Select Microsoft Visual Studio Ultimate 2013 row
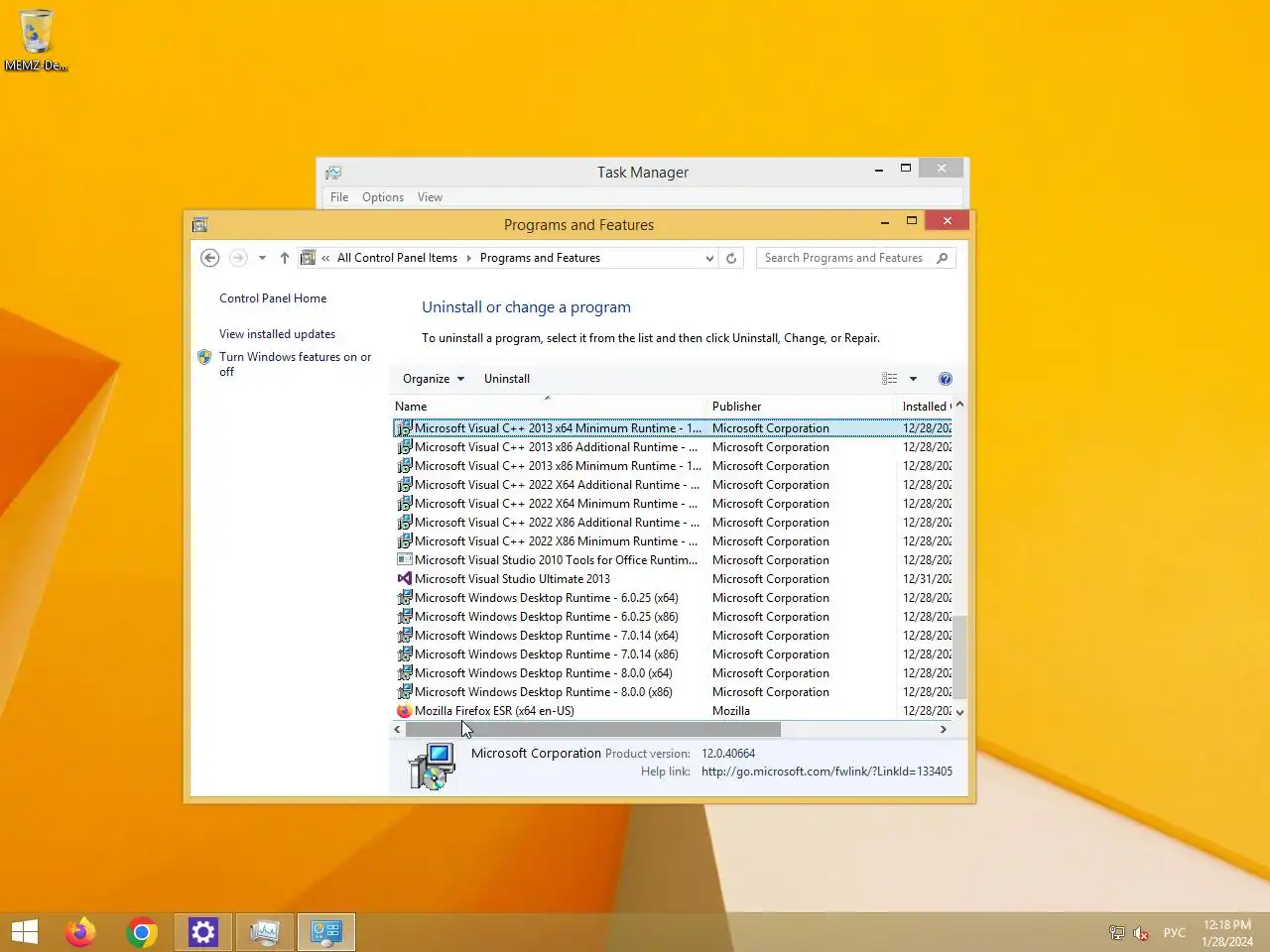The width and height of the screenshot is (1270, 952). coord(673,579)
